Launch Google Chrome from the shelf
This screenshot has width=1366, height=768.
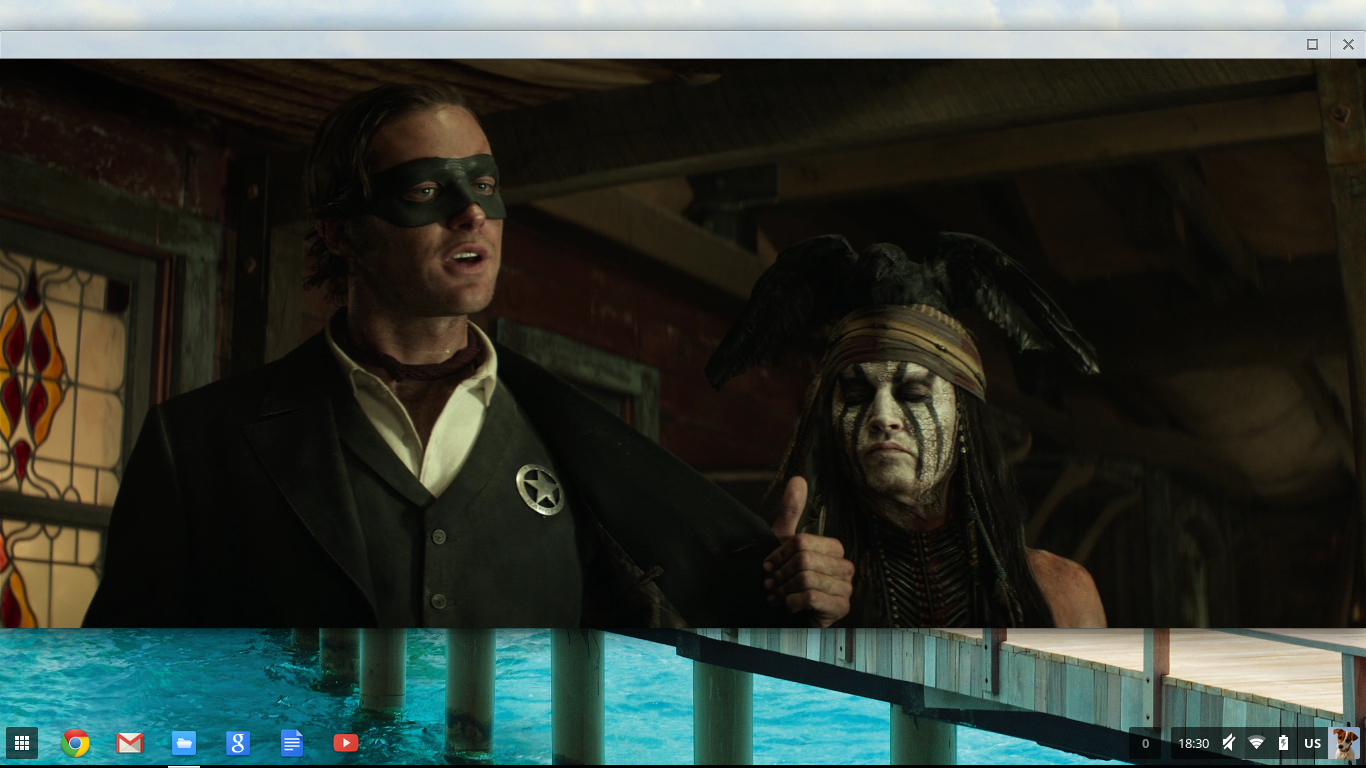(x=76, y=743)
